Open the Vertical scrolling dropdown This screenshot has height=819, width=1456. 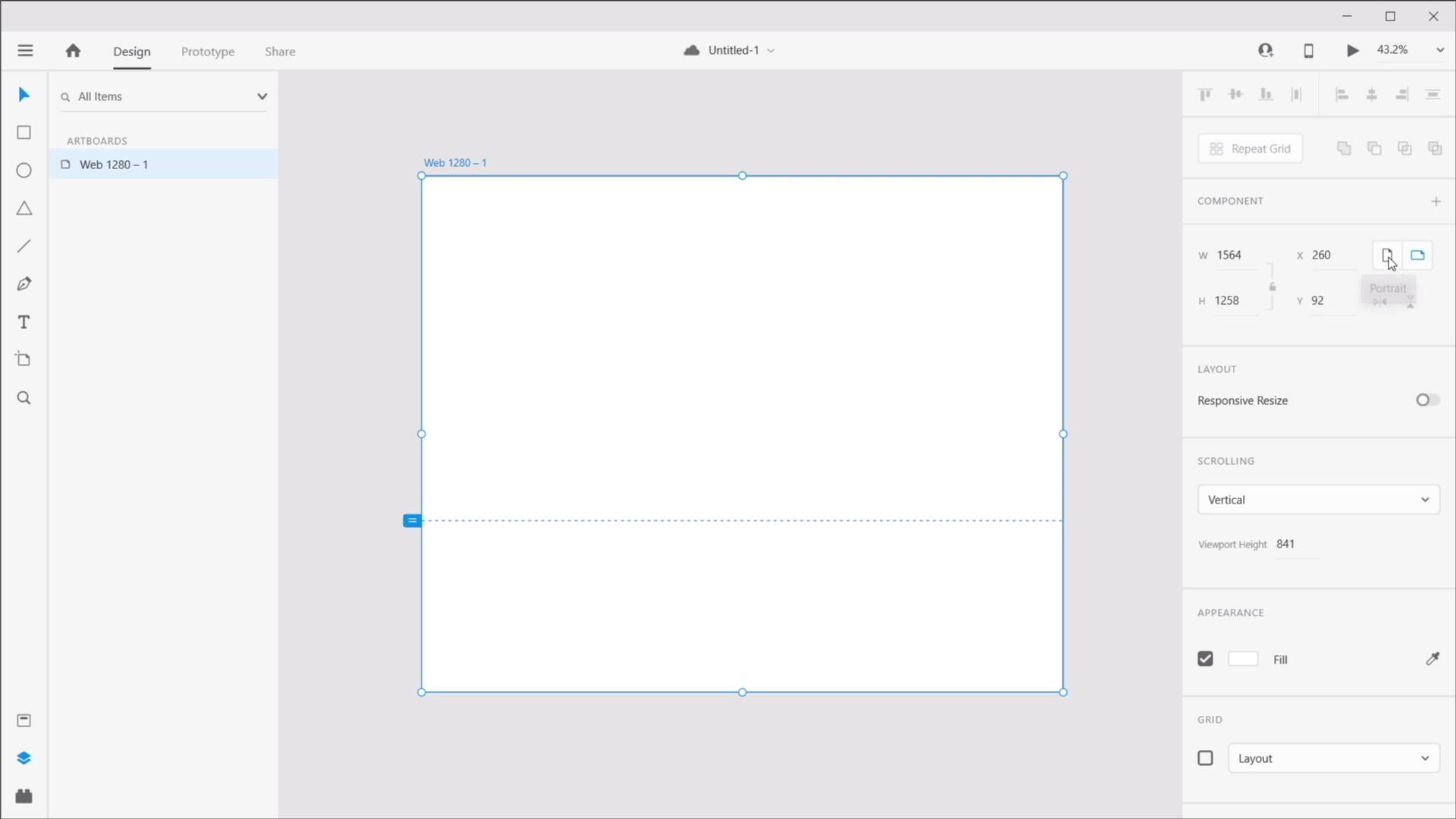(1318, 499)
